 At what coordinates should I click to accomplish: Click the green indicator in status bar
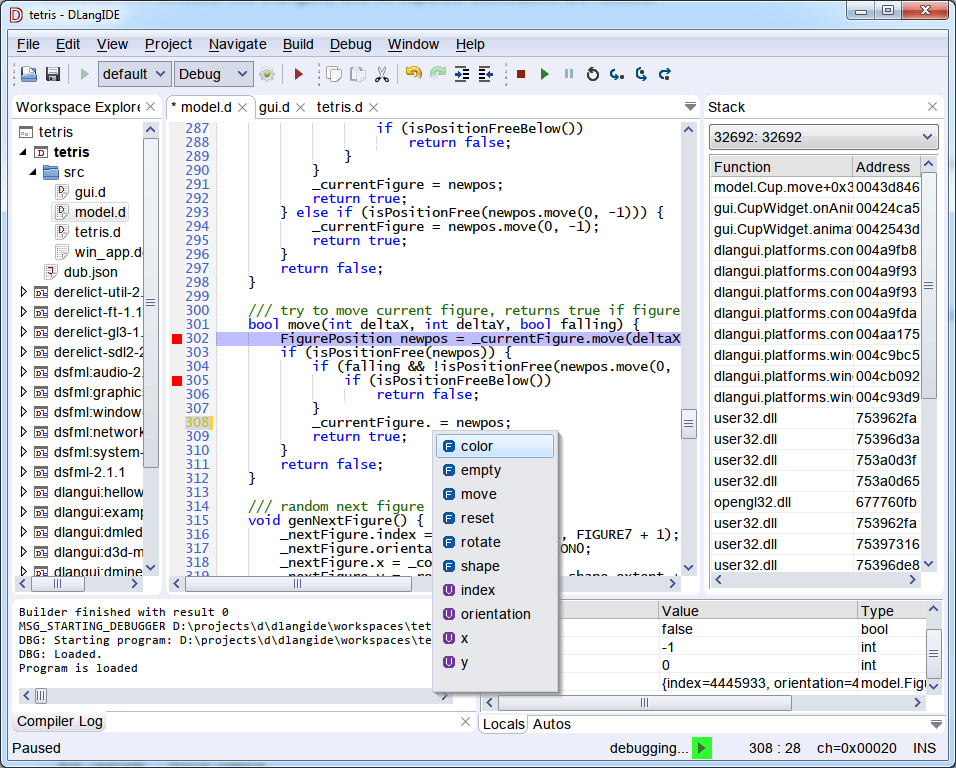[701, 748]
